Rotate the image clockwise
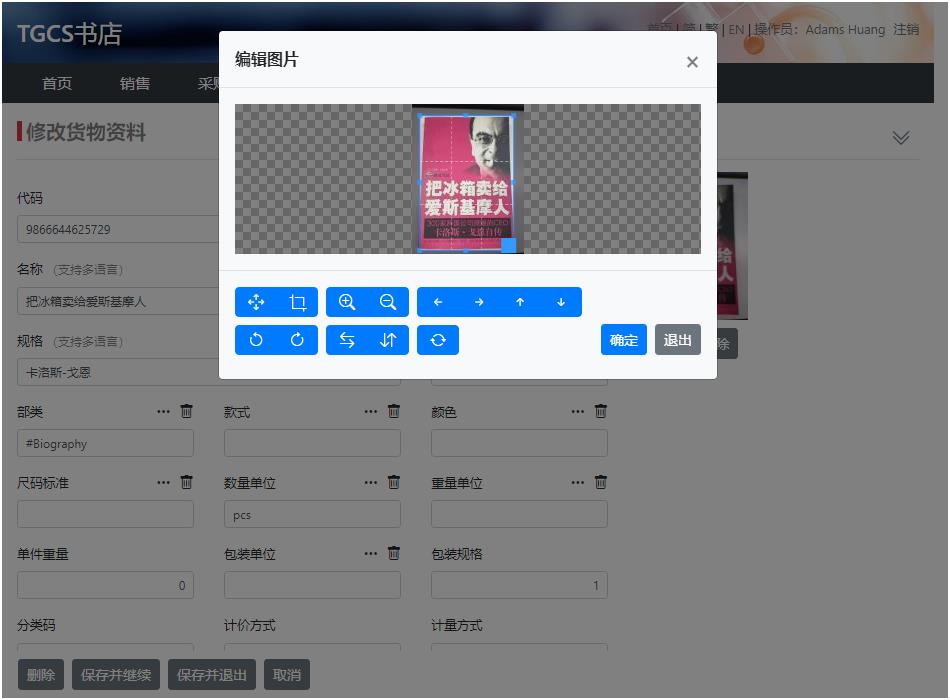950x700 pixels. 297,340
